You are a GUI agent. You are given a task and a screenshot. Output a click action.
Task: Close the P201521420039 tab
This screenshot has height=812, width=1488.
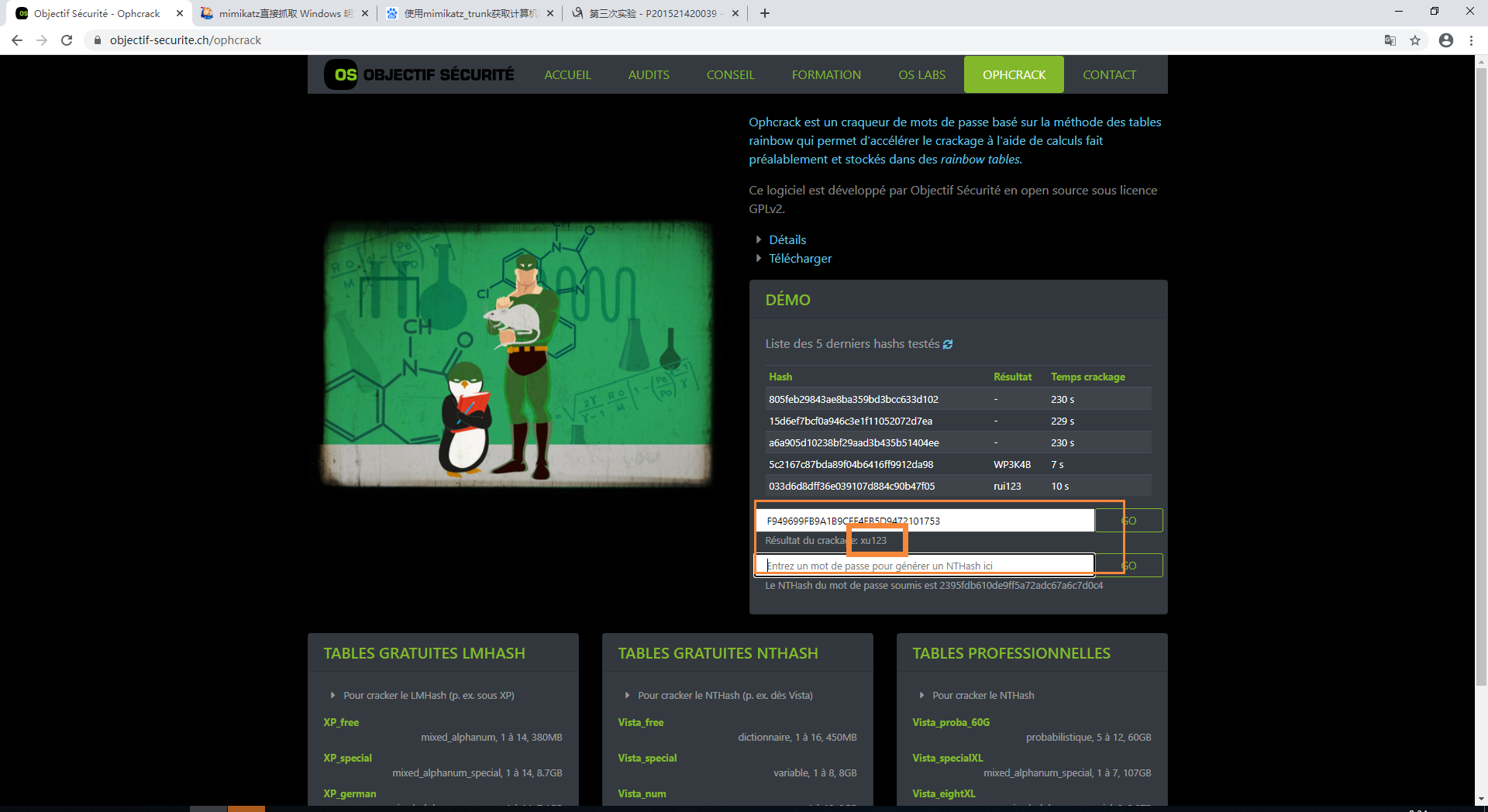click(735, 13)
